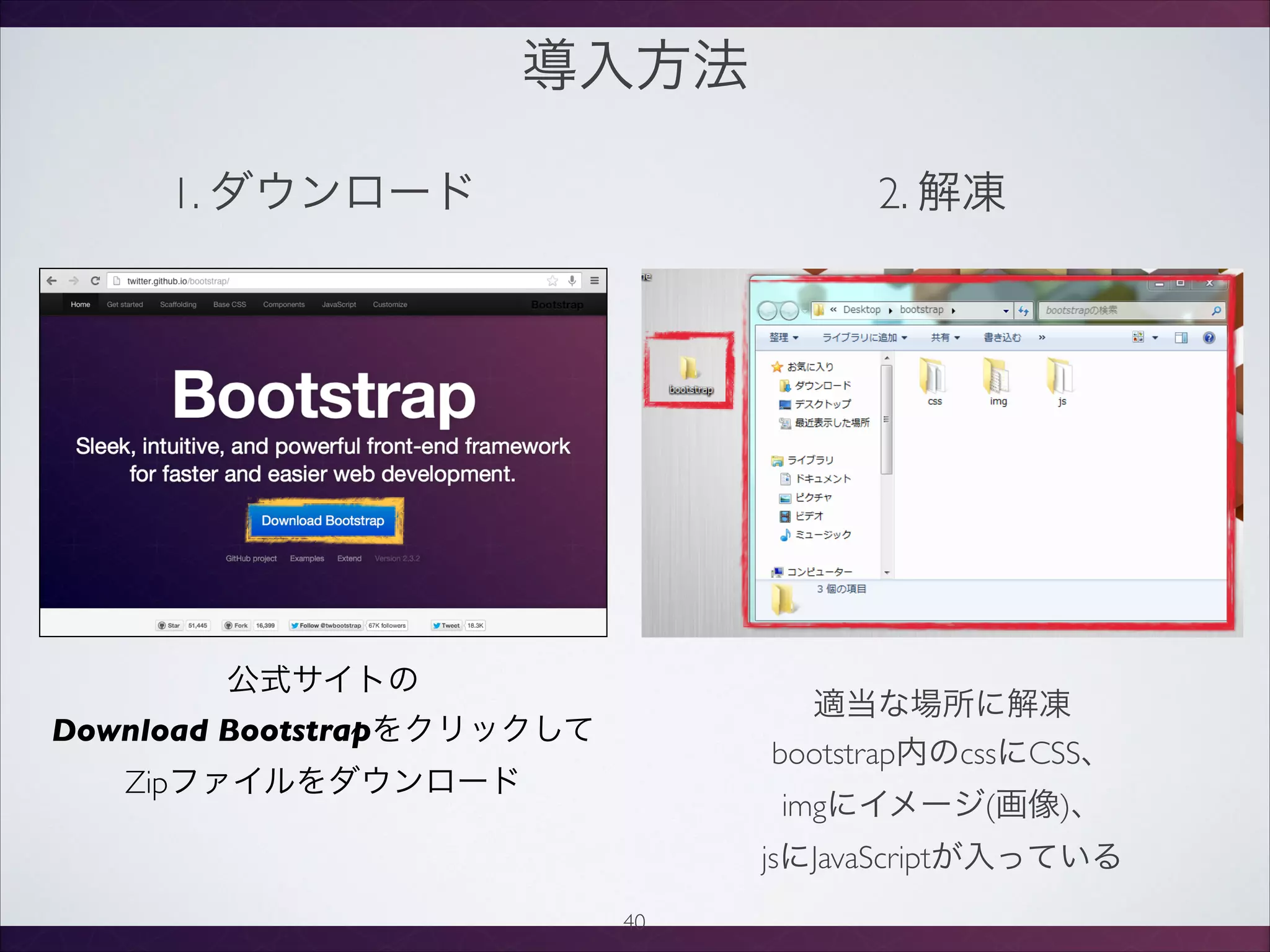The width and height of the screenshot is (1270, 952).
Task: Open the 整理 dropdown menu
Action: (x=784, y=337)
